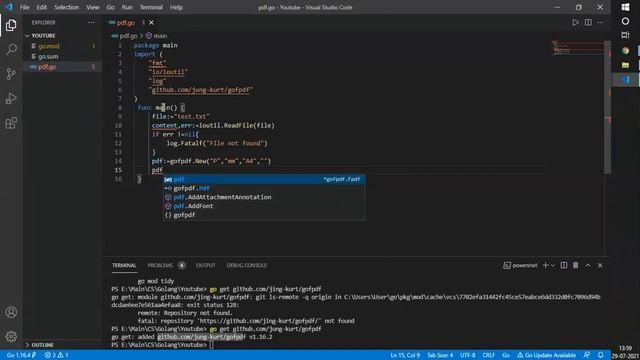Open Source Control view

(x=11, y=74)
